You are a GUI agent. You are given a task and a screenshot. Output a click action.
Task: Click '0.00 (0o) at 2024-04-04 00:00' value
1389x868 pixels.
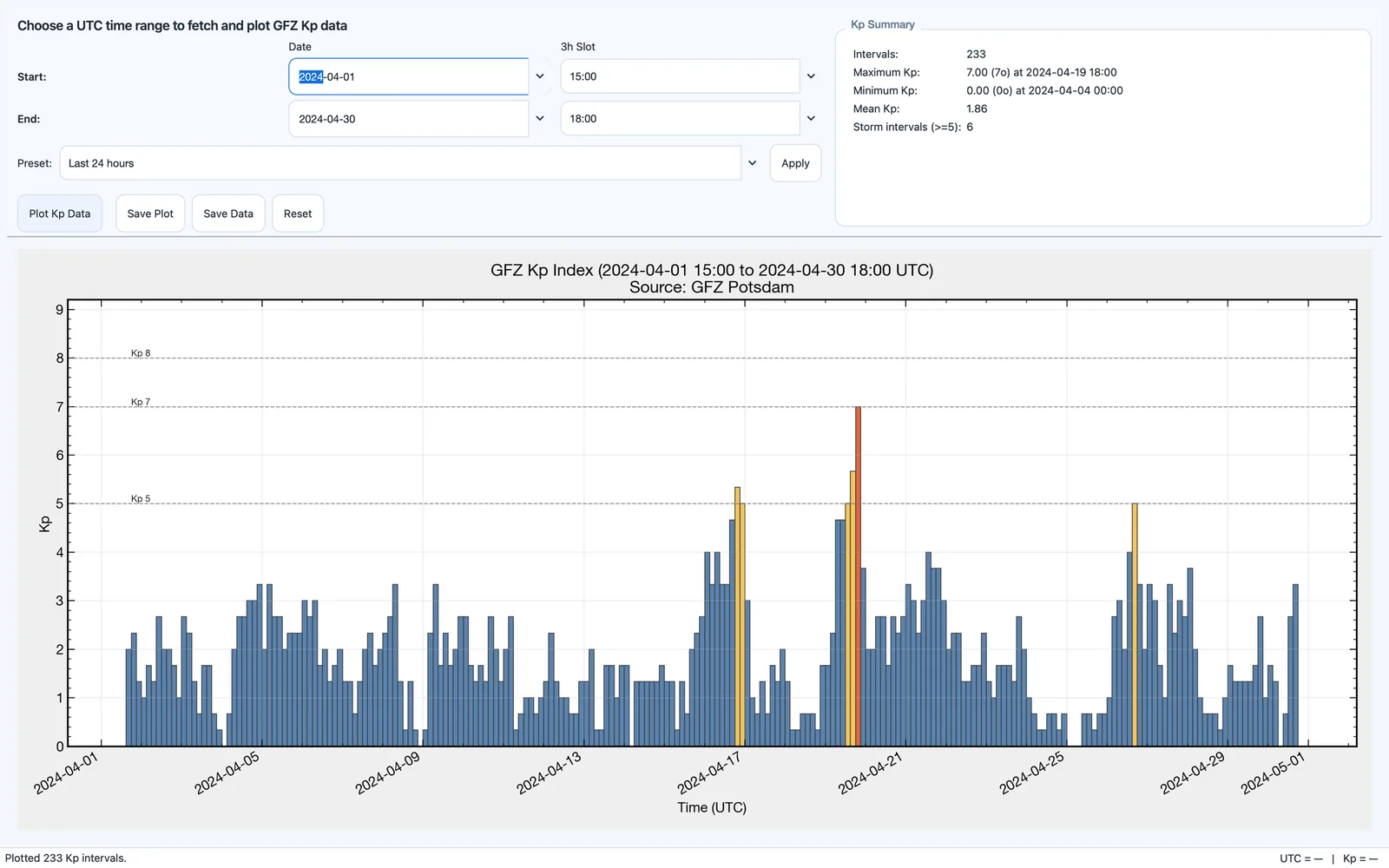pos(1044,90)
